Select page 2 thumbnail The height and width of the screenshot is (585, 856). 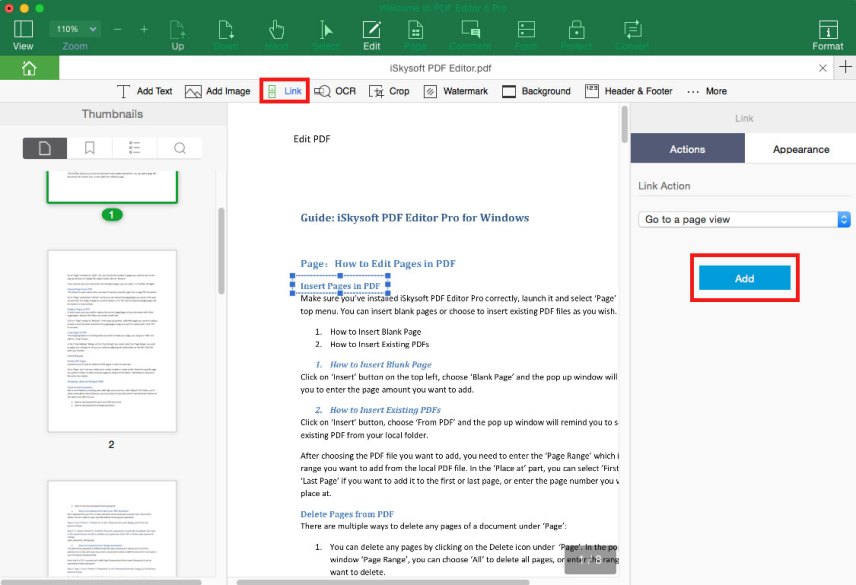pos(112,341)
